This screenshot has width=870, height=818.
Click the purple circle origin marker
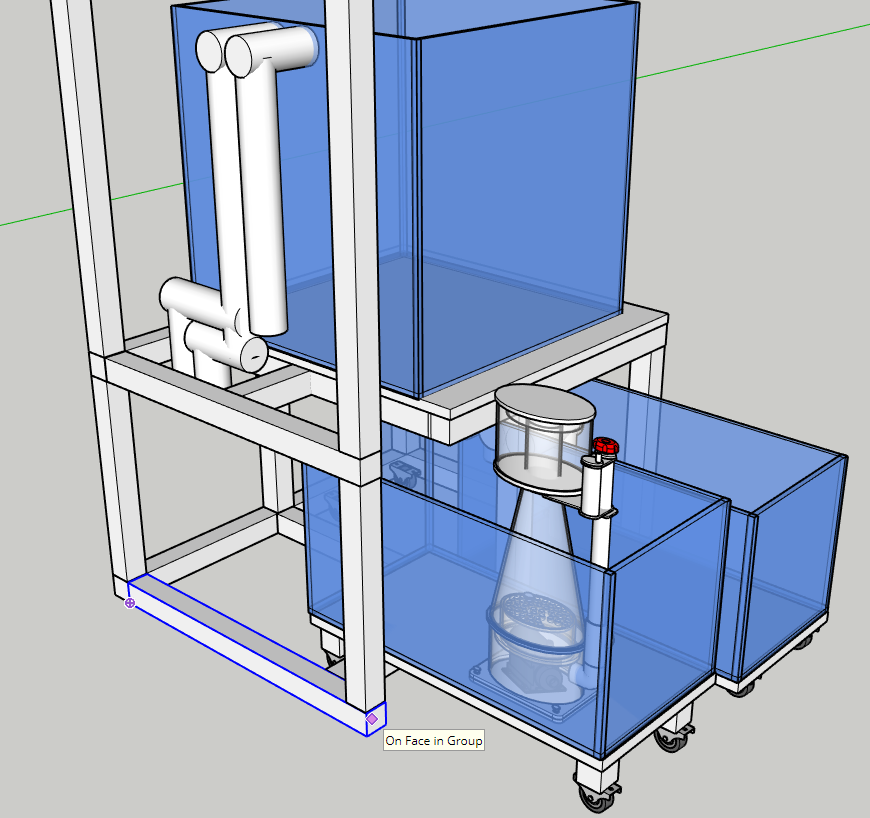[130, 603]
